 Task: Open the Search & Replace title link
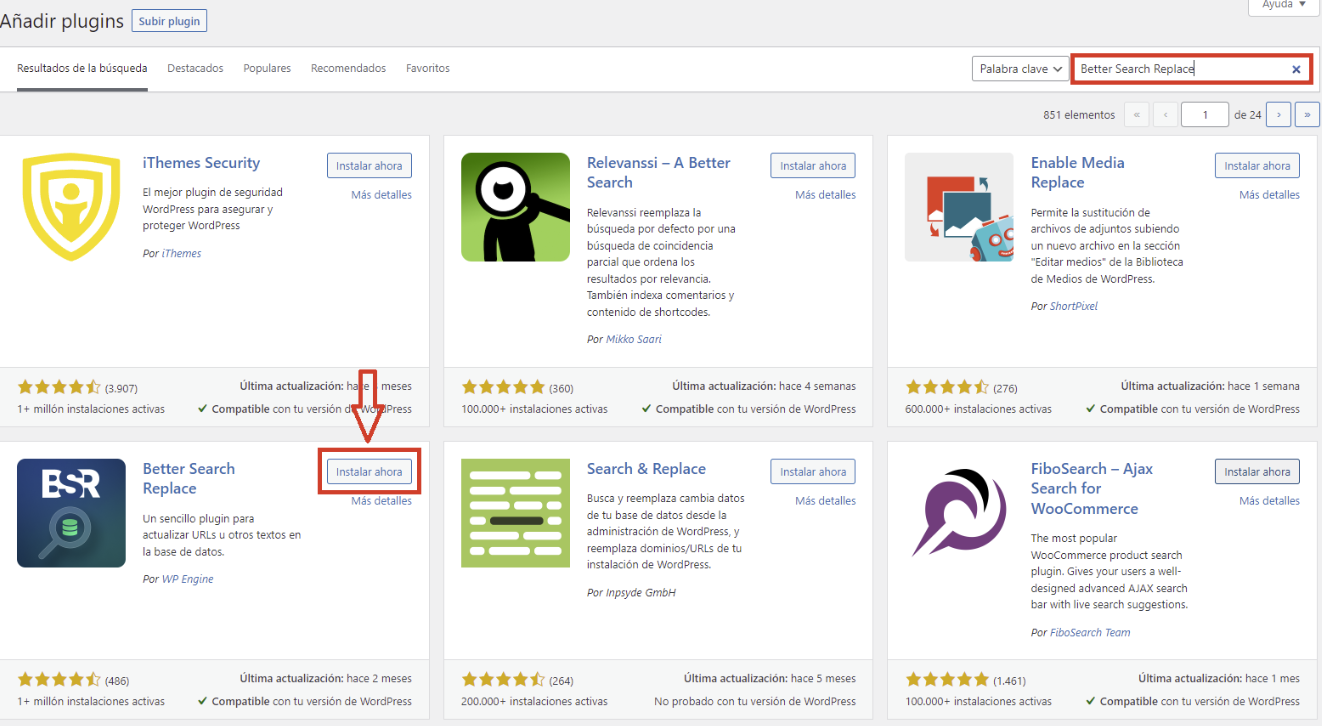click(x=646, y=469)
